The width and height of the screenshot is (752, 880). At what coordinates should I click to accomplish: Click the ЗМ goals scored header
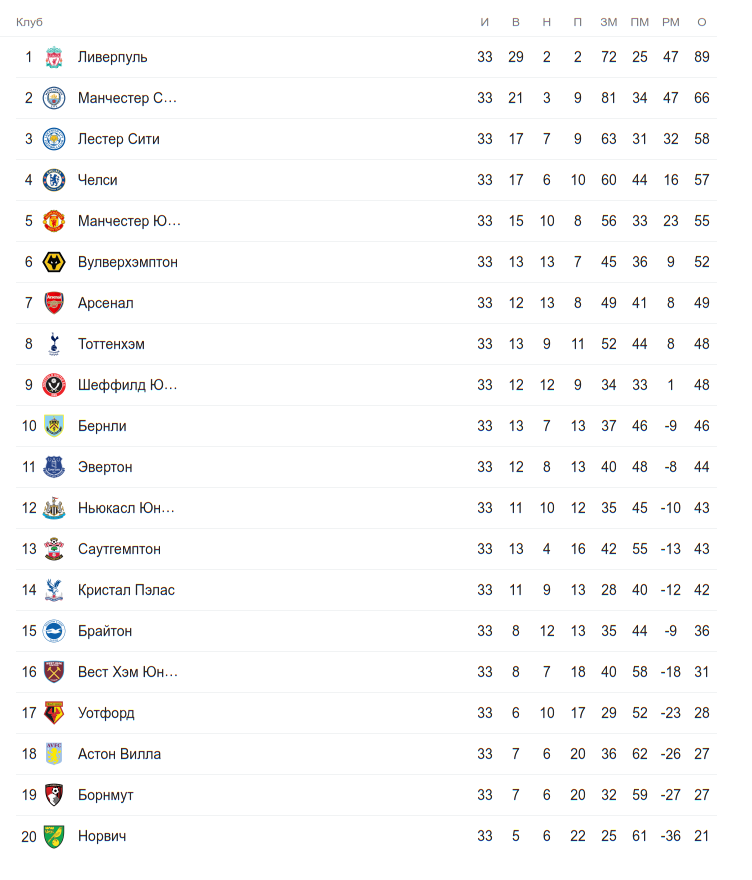608,22
